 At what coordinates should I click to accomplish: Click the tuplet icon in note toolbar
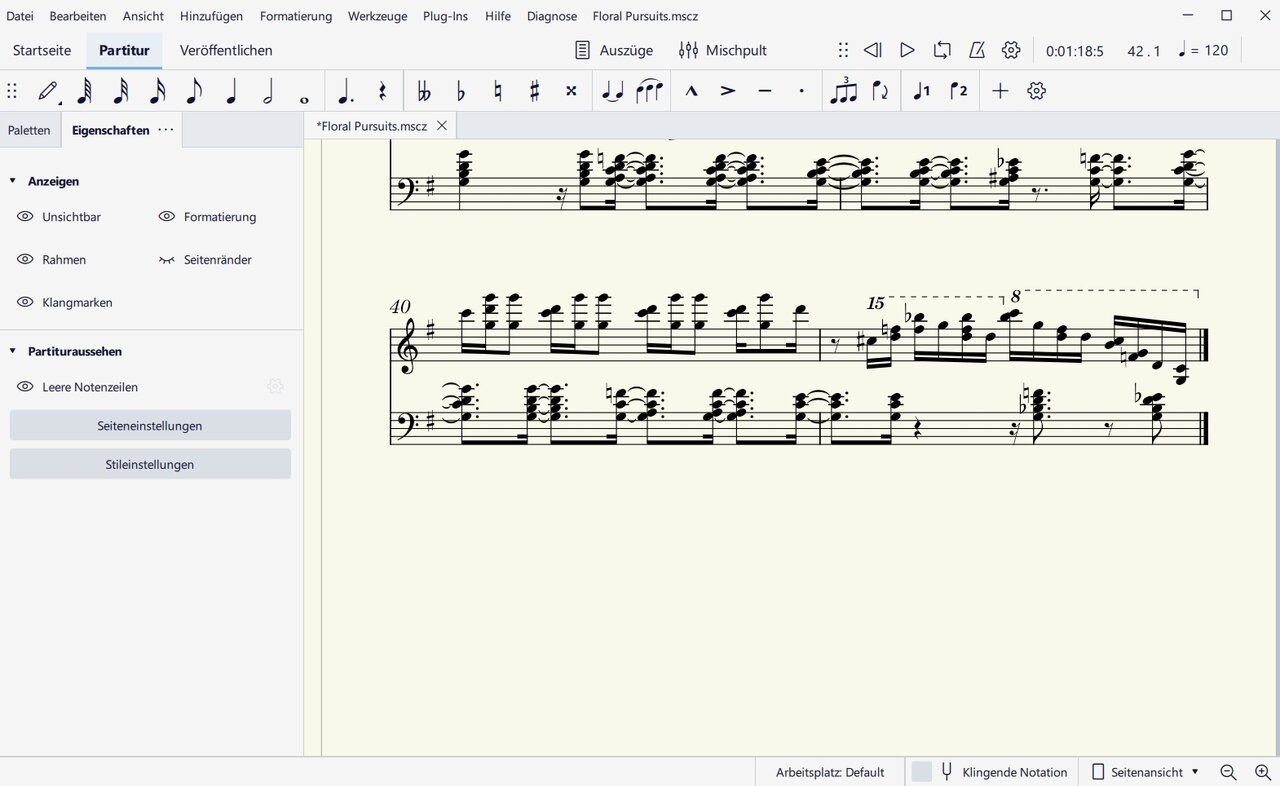(x=844, y=91)
